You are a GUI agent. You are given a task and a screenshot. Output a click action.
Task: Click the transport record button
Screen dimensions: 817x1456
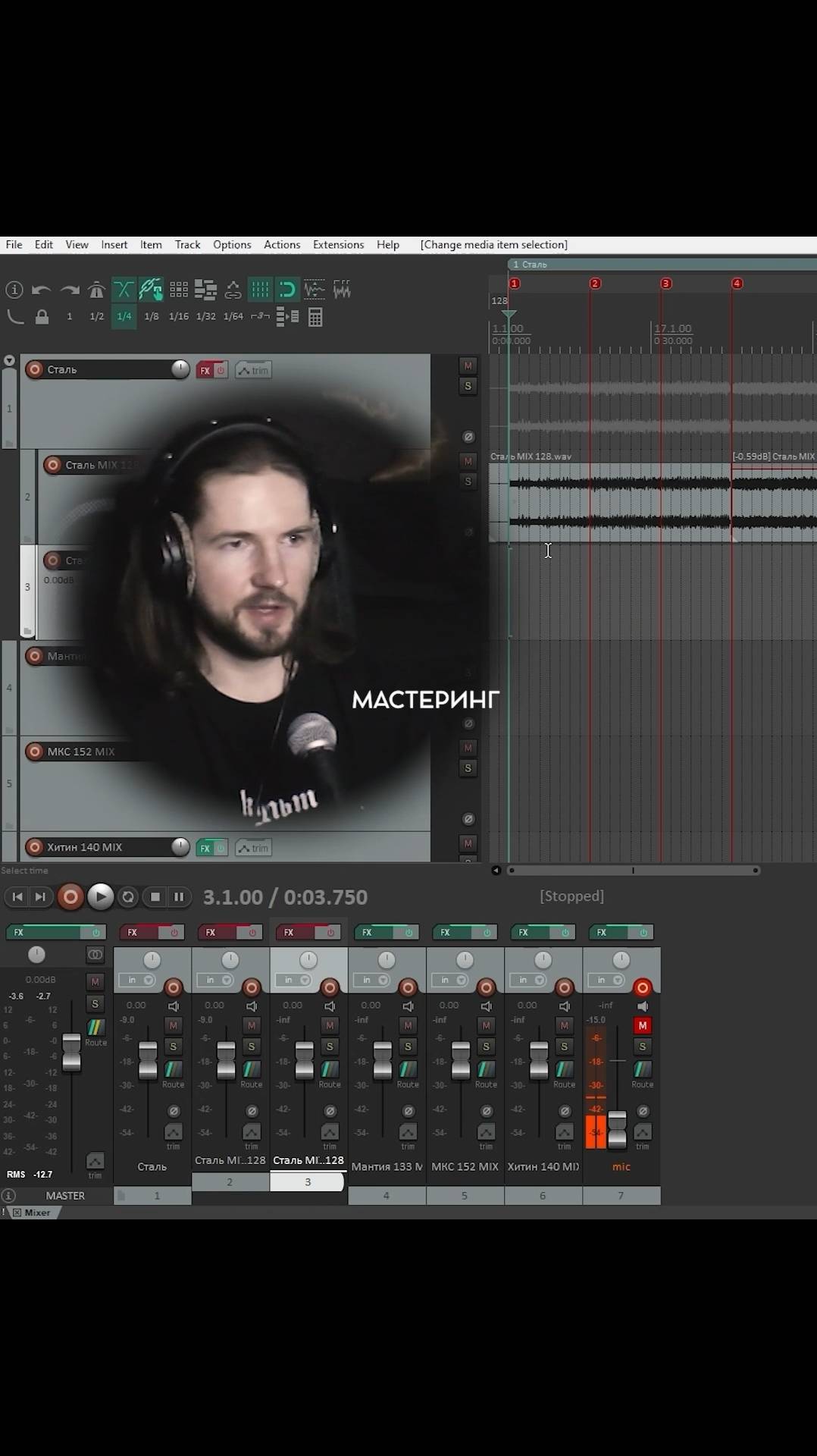[70, 897]
